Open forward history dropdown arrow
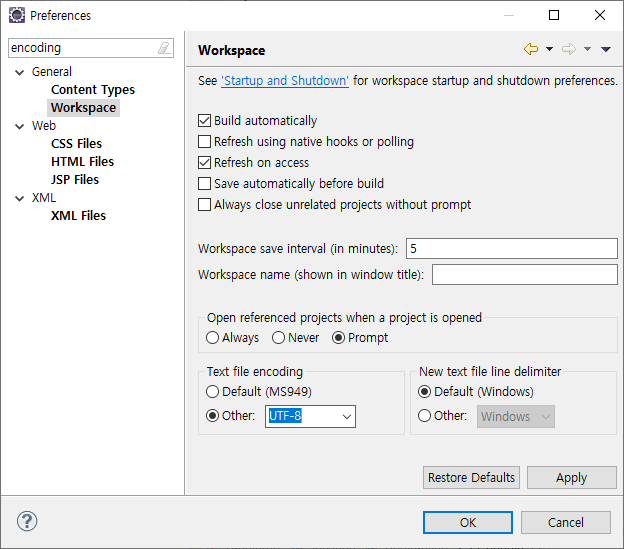Viewport: 624px width, 549px height. click(587, 49)
